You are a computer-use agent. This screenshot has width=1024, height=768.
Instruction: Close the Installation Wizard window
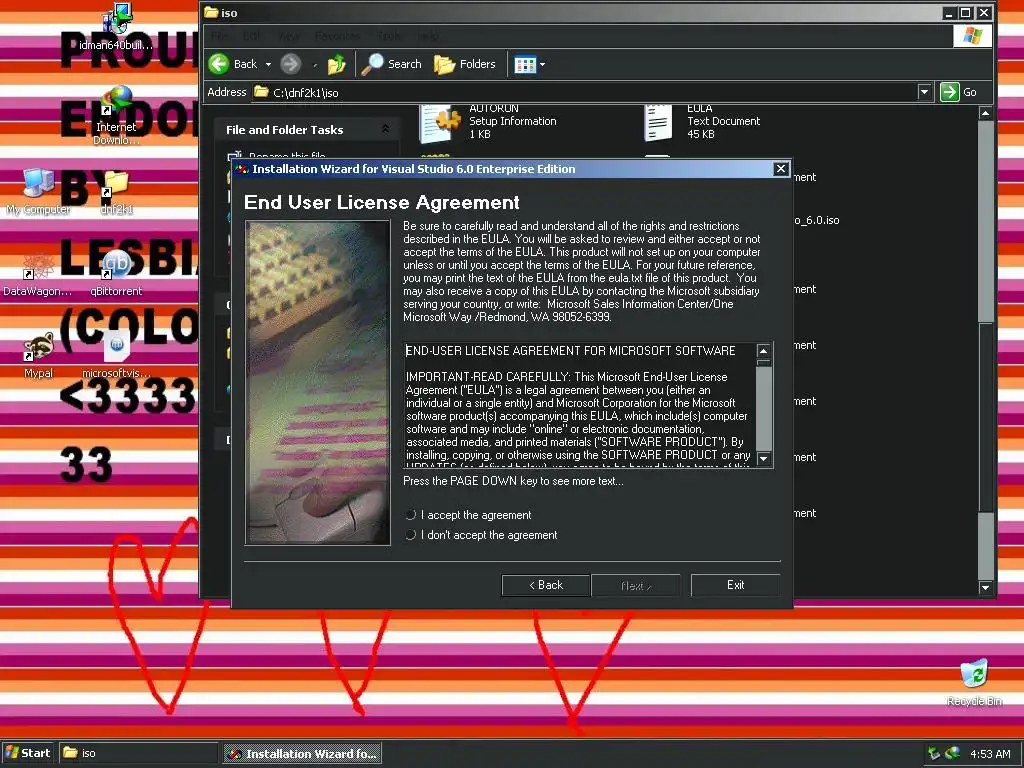(781, 169)
